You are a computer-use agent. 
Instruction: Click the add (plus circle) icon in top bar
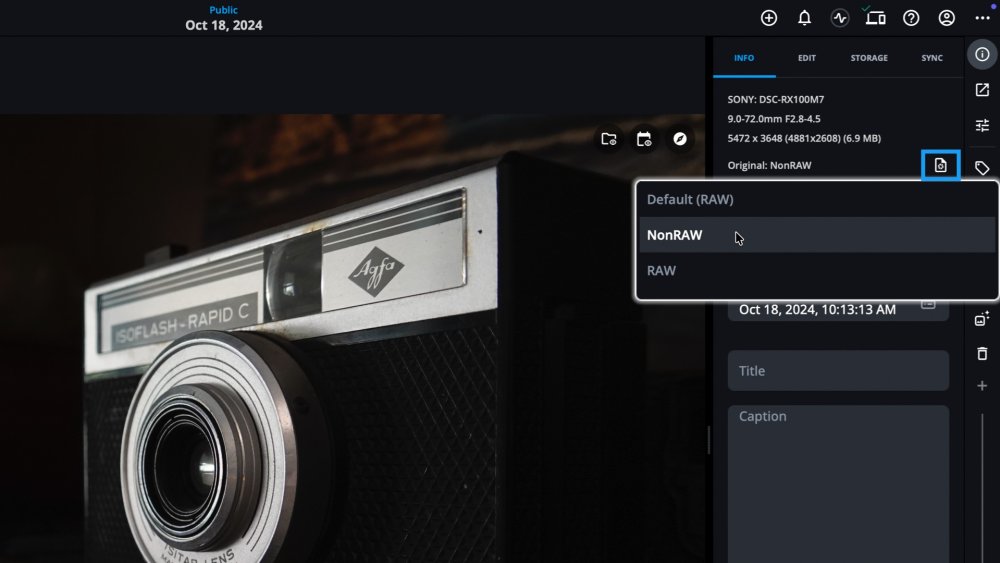[768, 18]
